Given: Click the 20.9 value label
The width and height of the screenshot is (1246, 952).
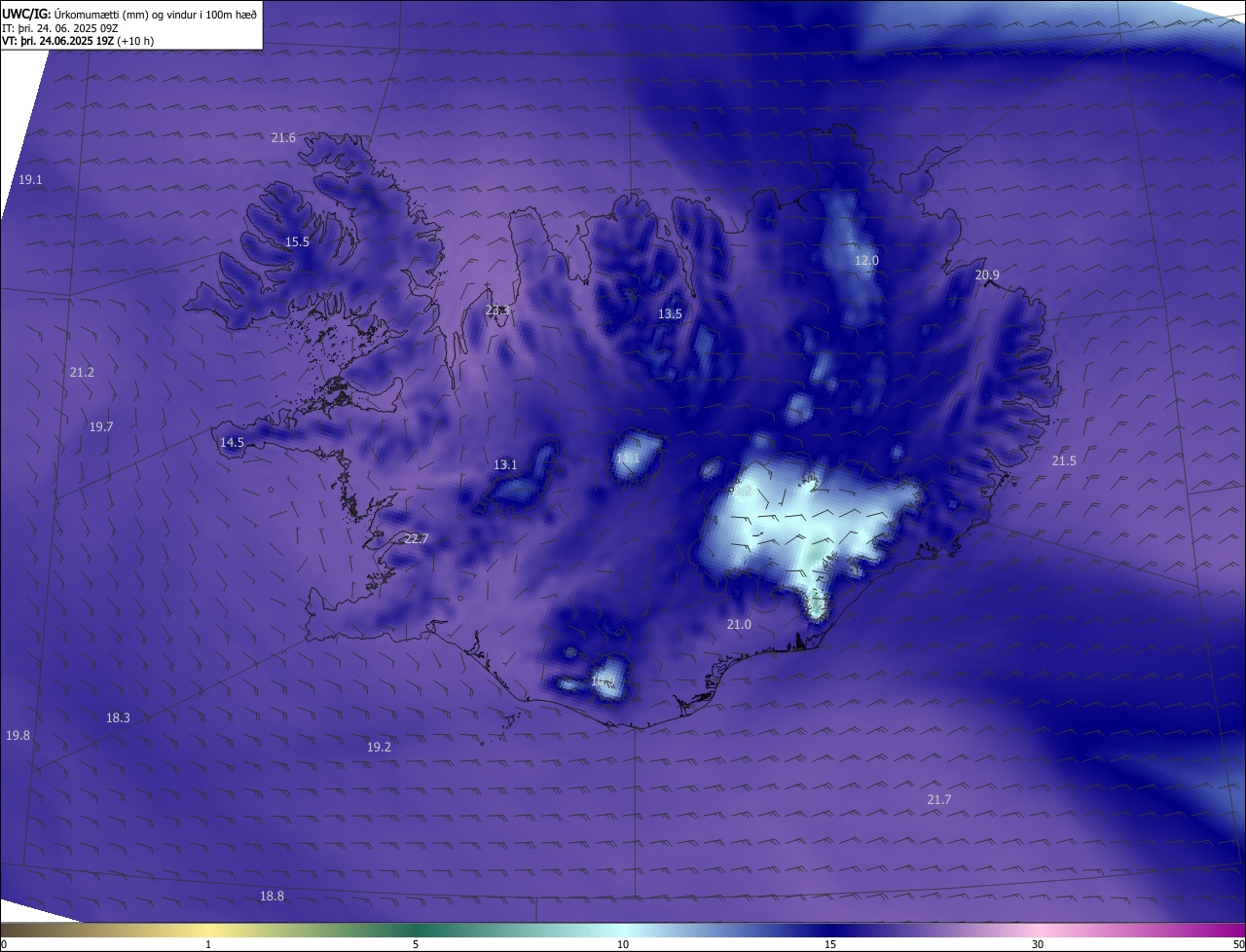Looking at the screenshot, I should pos(987,275).
